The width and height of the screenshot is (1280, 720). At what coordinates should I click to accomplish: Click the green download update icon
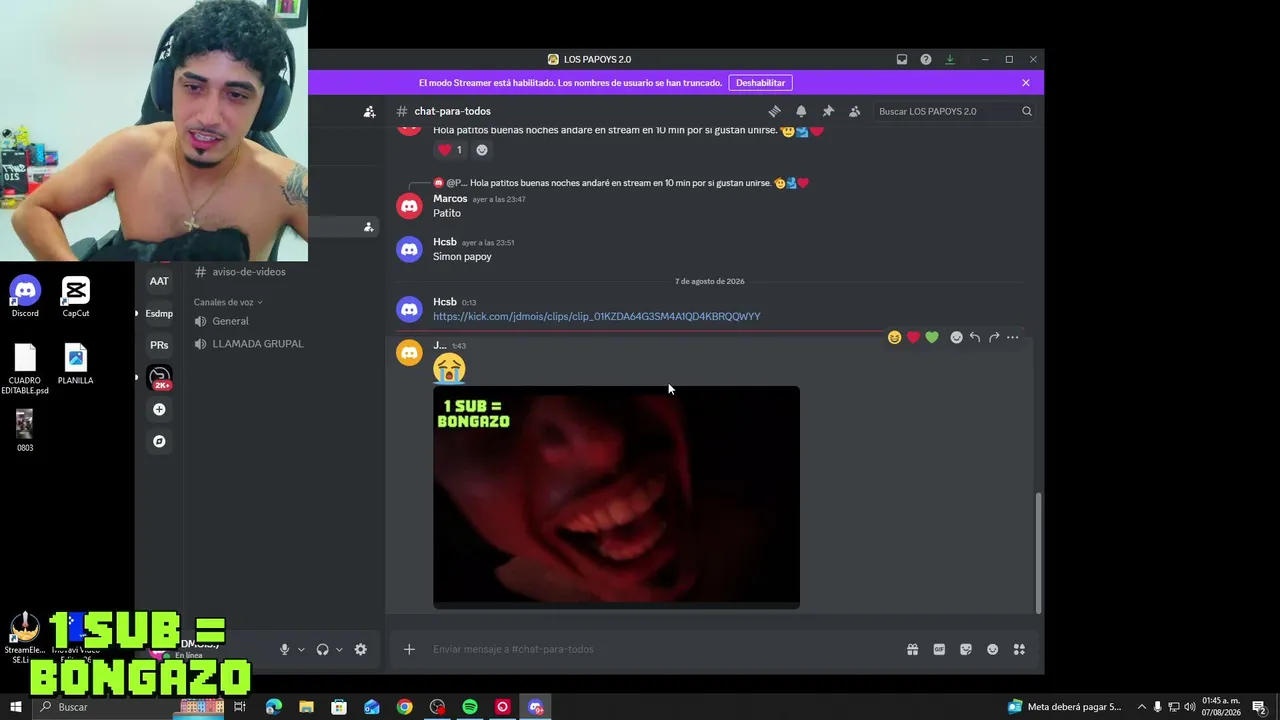(950, 59)
